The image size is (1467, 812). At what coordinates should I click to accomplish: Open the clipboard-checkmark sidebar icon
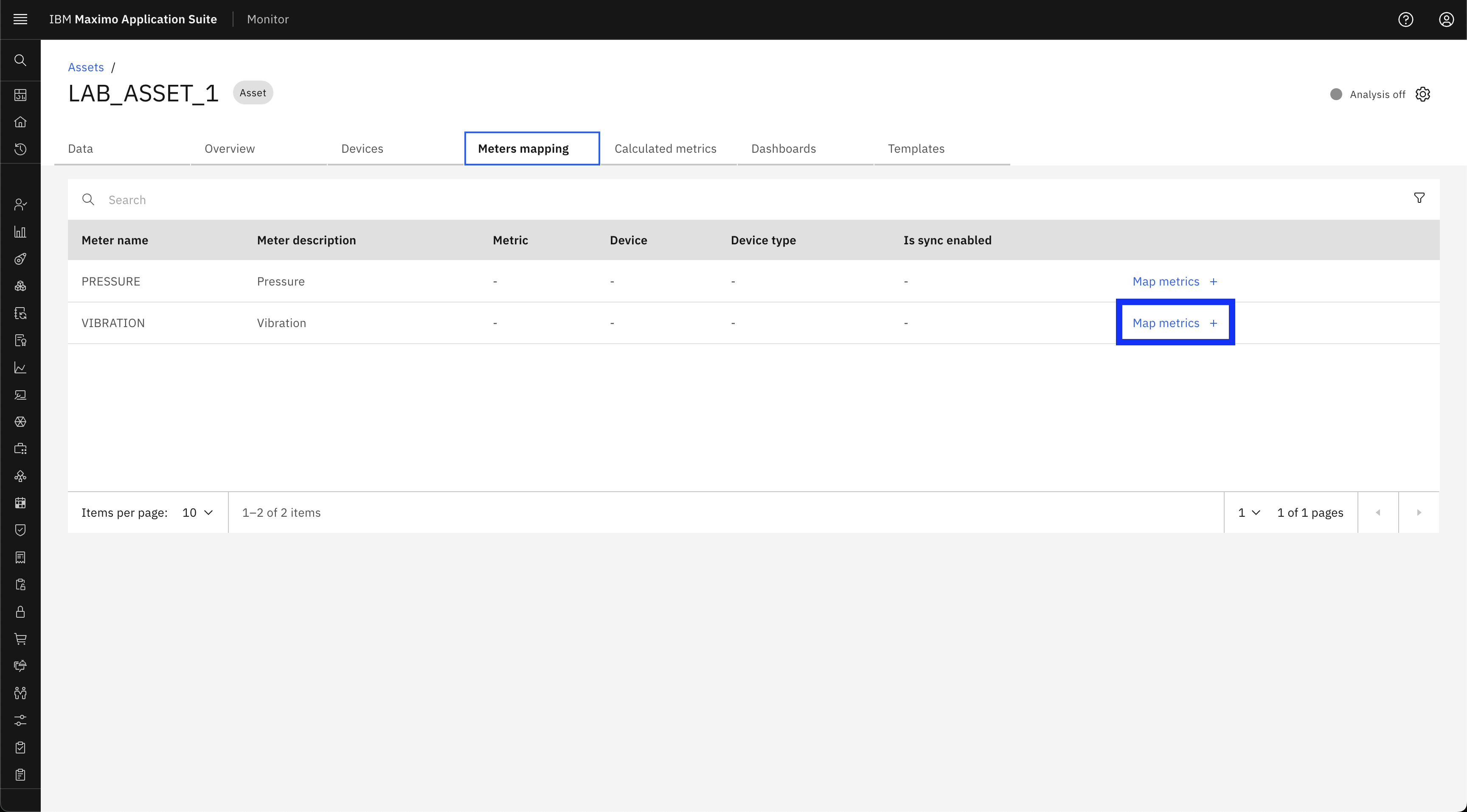(20, 747)
